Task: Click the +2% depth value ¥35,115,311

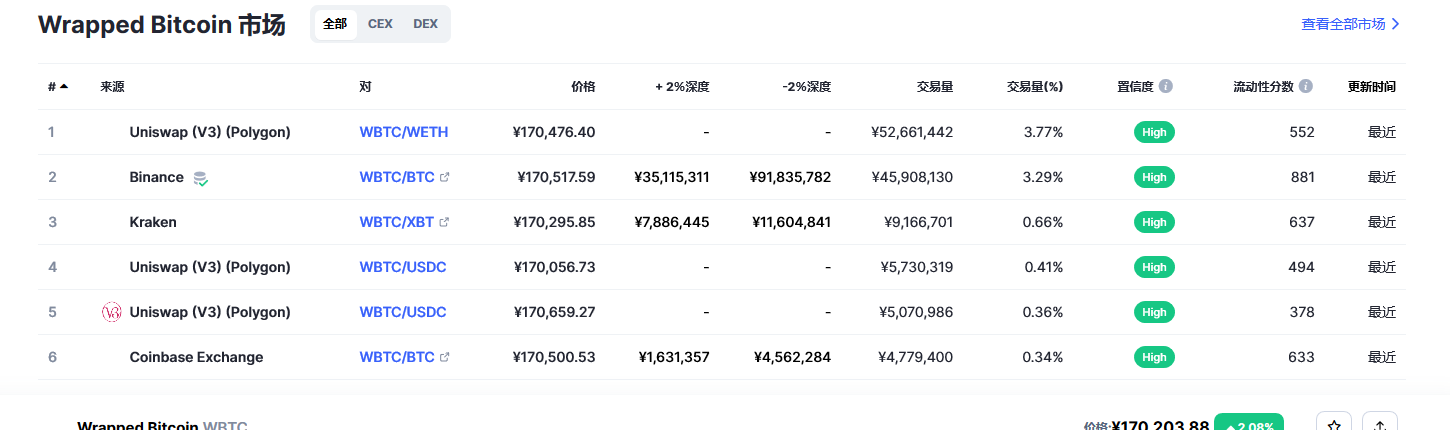Action: 672,177
